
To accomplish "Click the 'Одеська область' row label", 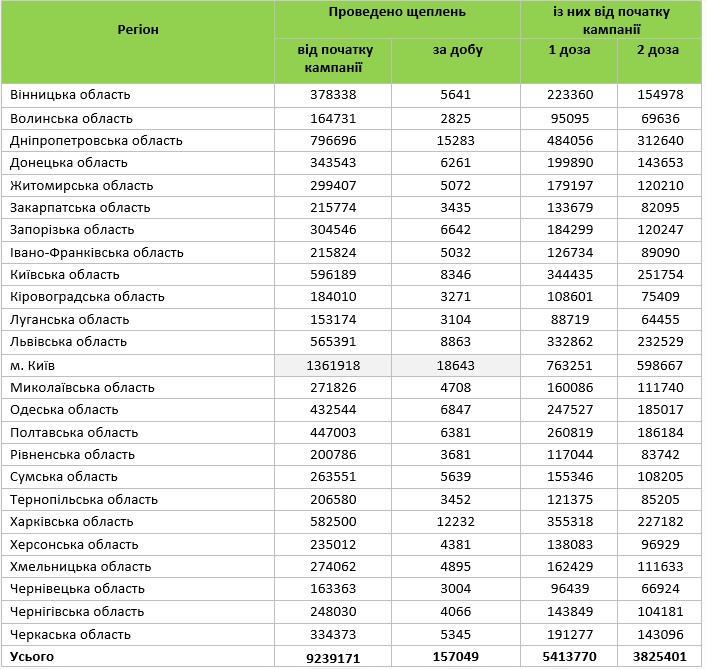I will (x=64, y=410).
